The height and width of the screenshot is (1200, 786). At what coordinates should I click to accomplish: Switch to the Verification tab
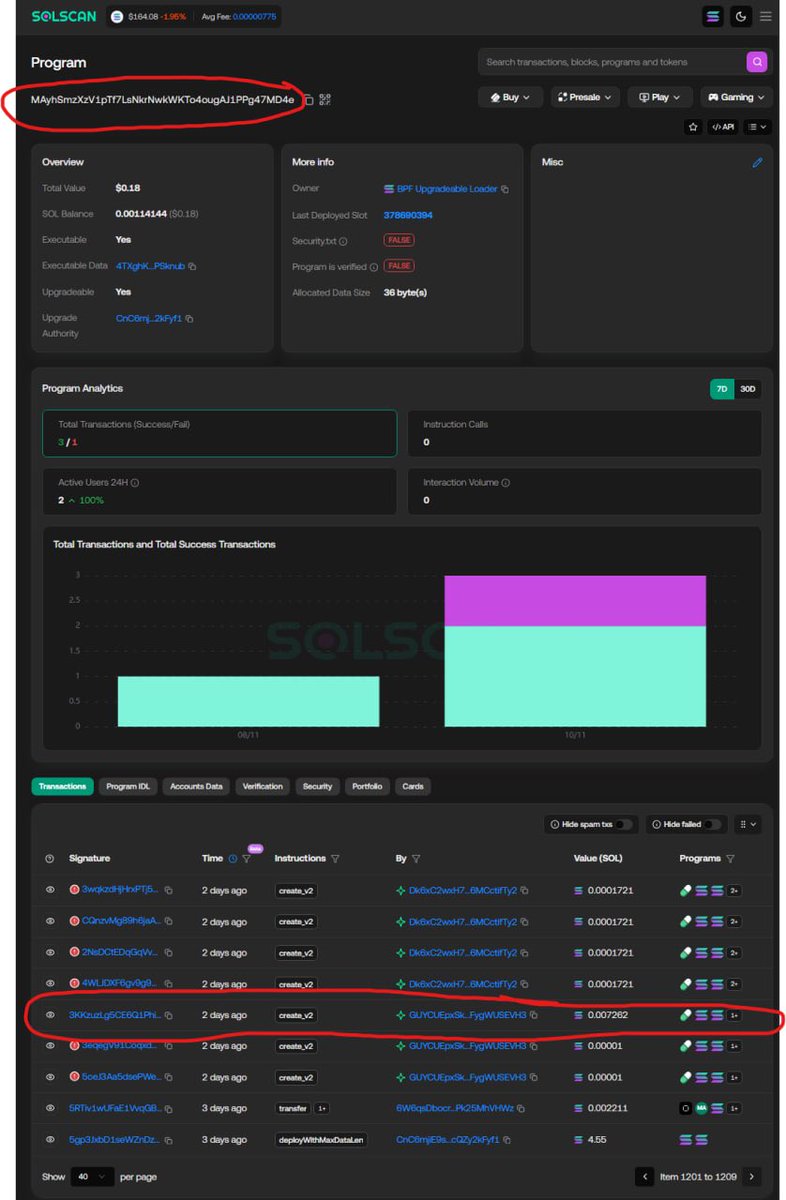tap(263, 787)
